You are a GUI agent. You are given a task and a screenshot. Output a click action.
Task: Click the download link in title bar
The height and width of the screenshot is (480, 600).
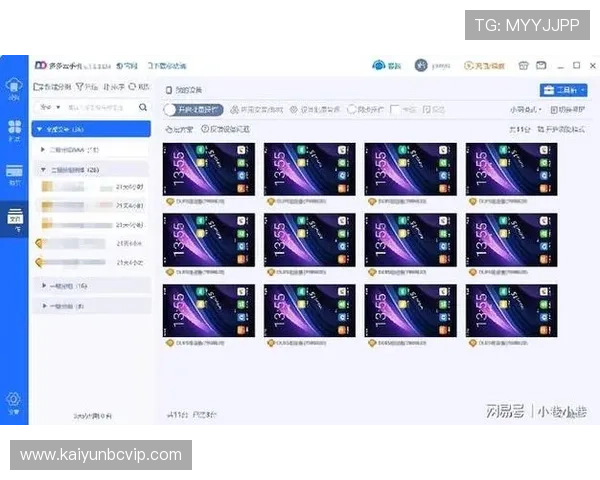pyautogui.click(x=166, y=66)
